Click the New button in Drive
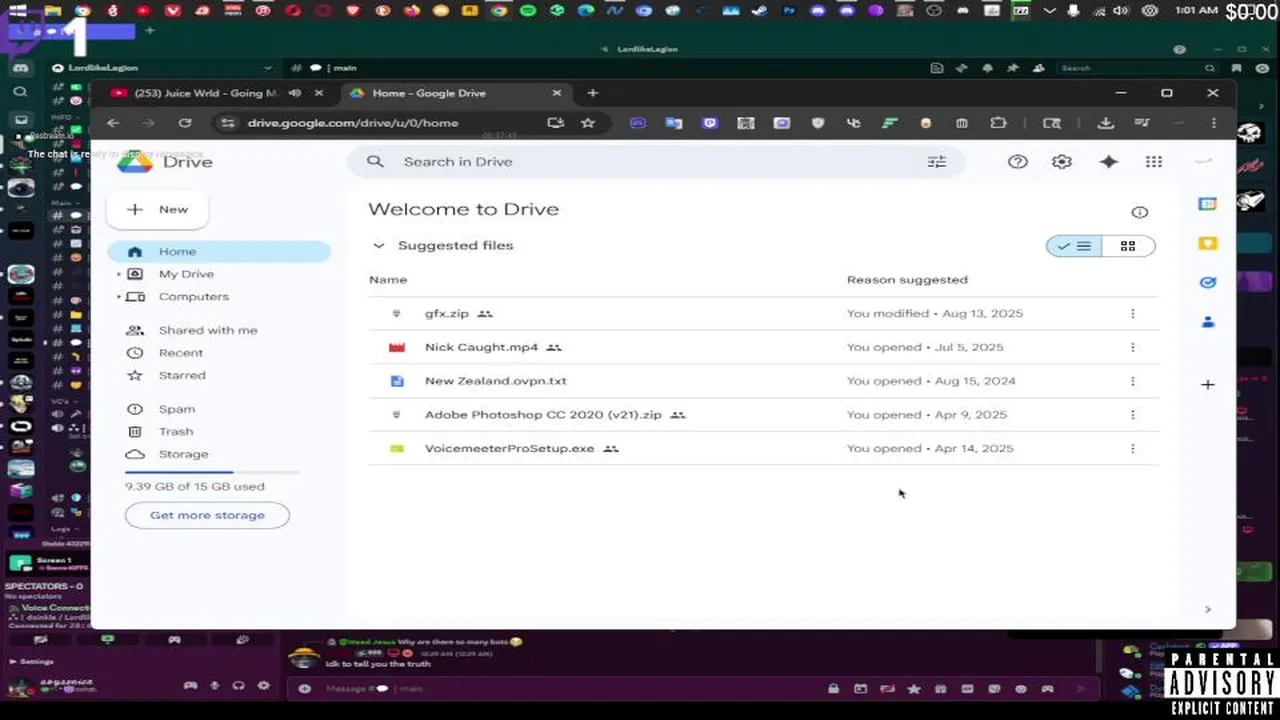This screenshot has width=1280, height=720. pyautogui.click(x=158, y=210)
